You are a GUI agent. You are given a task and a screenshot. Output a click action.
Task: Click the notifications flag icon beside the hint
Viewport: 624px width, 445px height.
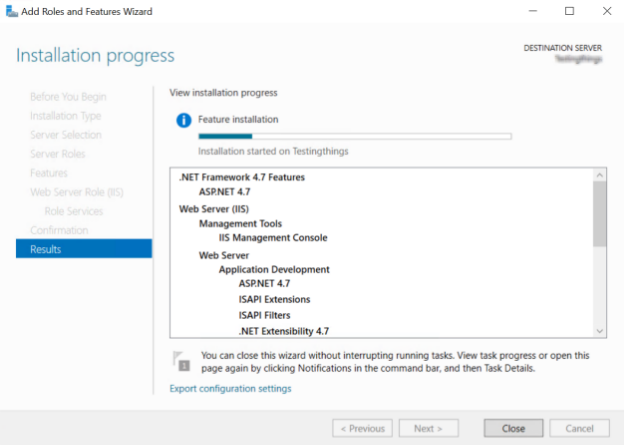pos(180,361)
